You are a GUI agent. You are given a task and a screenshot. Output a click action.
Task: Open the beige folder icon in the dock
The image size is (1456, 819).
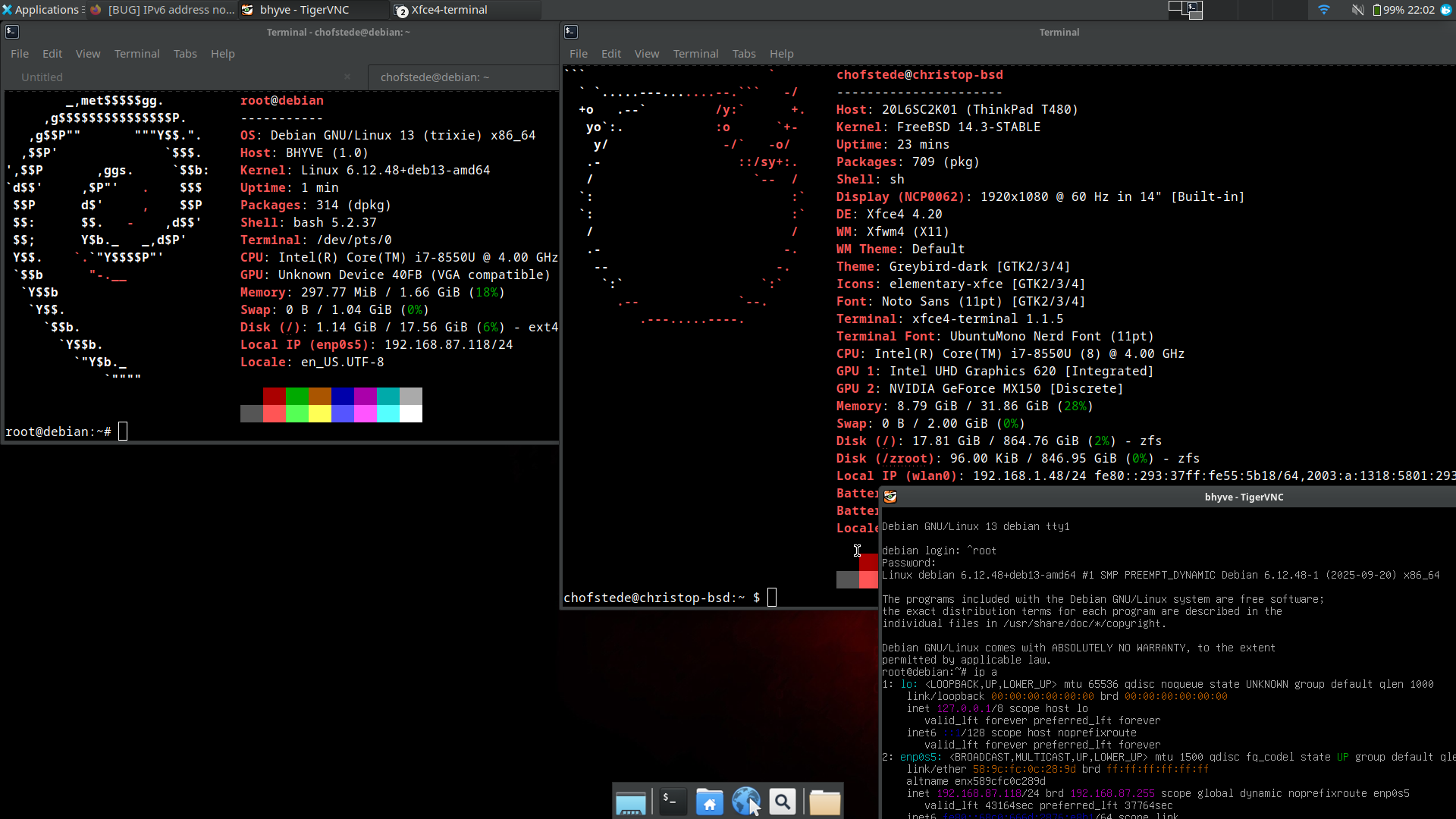[824, 802]
